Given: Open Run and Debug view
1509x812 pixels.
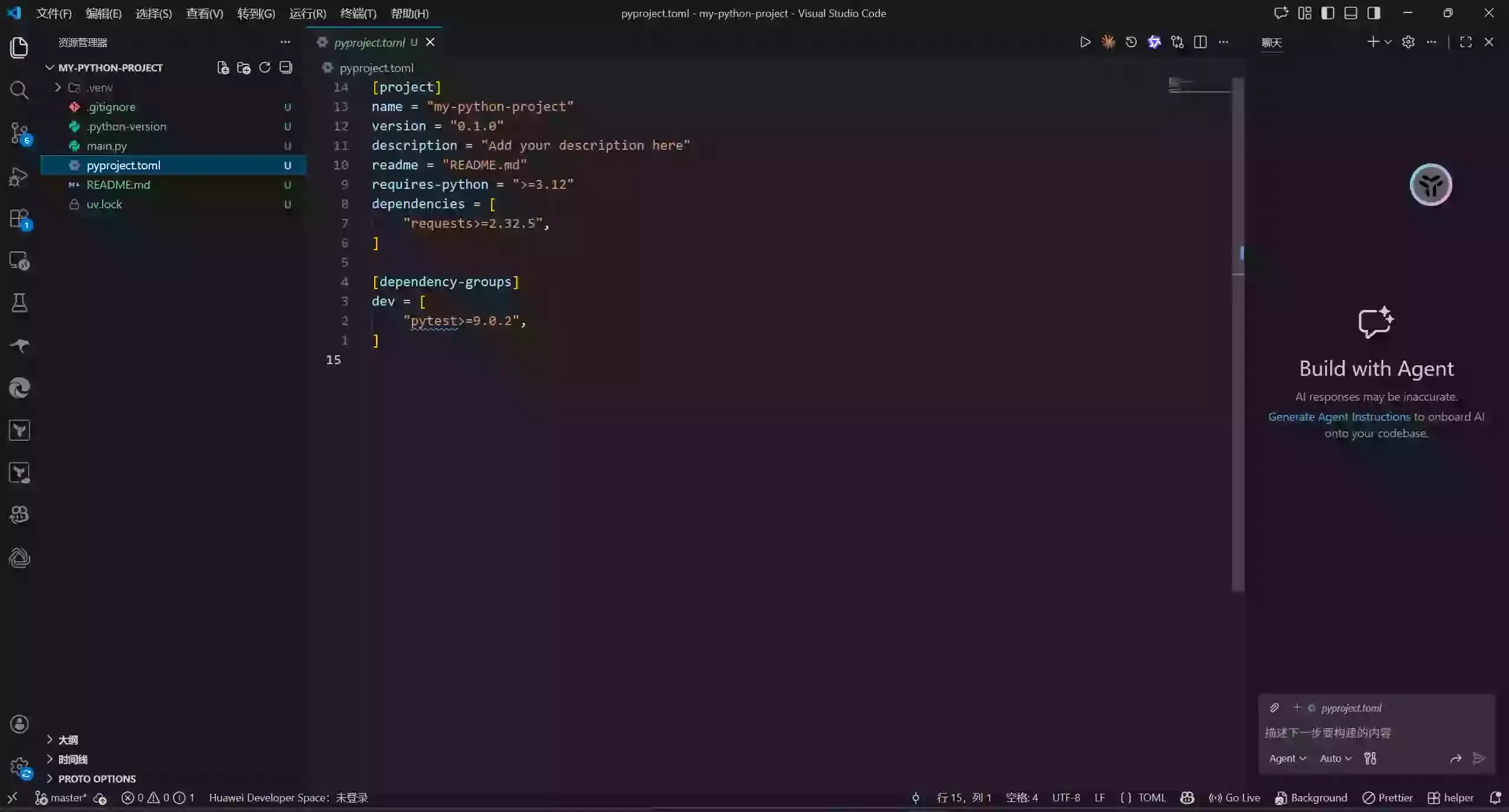Looking at the screenshot, I should [19, 176].
